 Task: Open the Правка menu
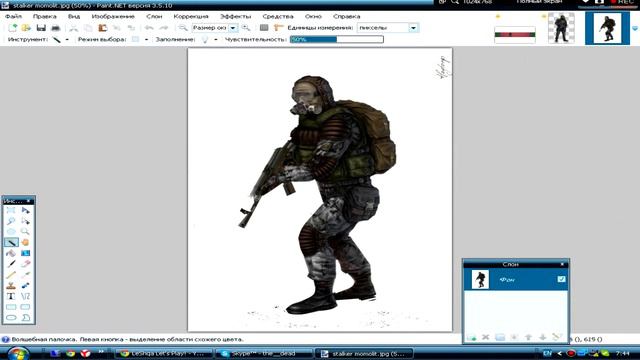point(44,16)
